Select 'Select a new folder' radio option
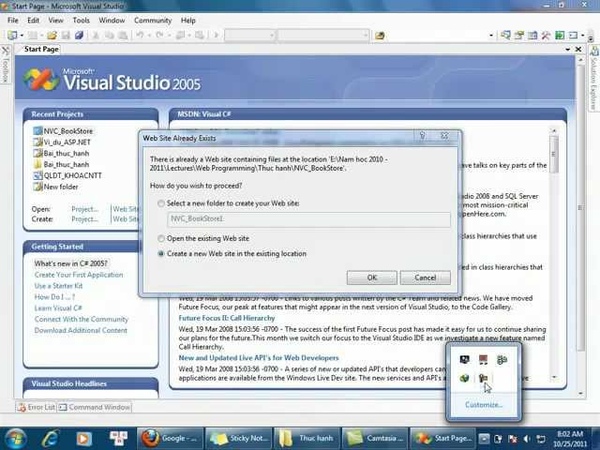 [x=161, y=204]
